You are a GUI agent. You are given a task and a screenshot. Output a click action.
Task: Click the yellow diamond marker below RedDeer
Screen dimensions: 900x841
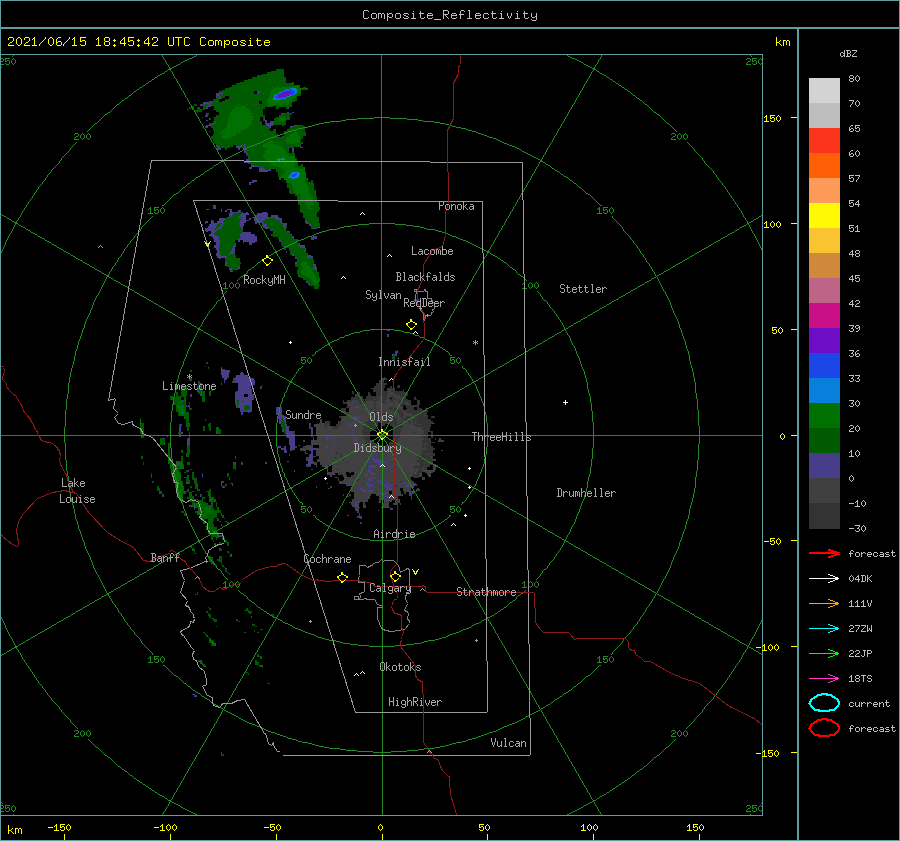411,325
